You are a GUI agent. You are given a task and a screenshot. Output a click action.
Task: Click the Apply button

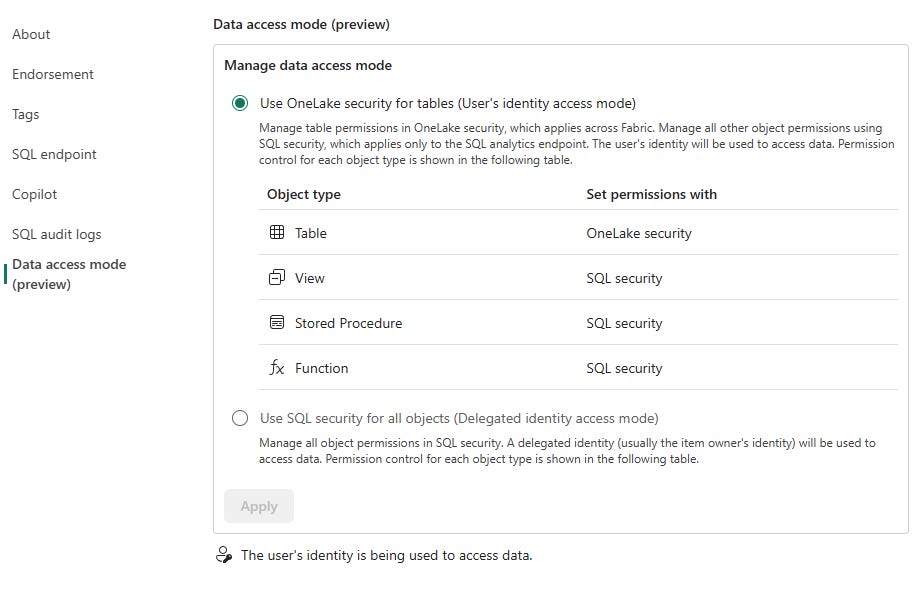tap(259, 506)
